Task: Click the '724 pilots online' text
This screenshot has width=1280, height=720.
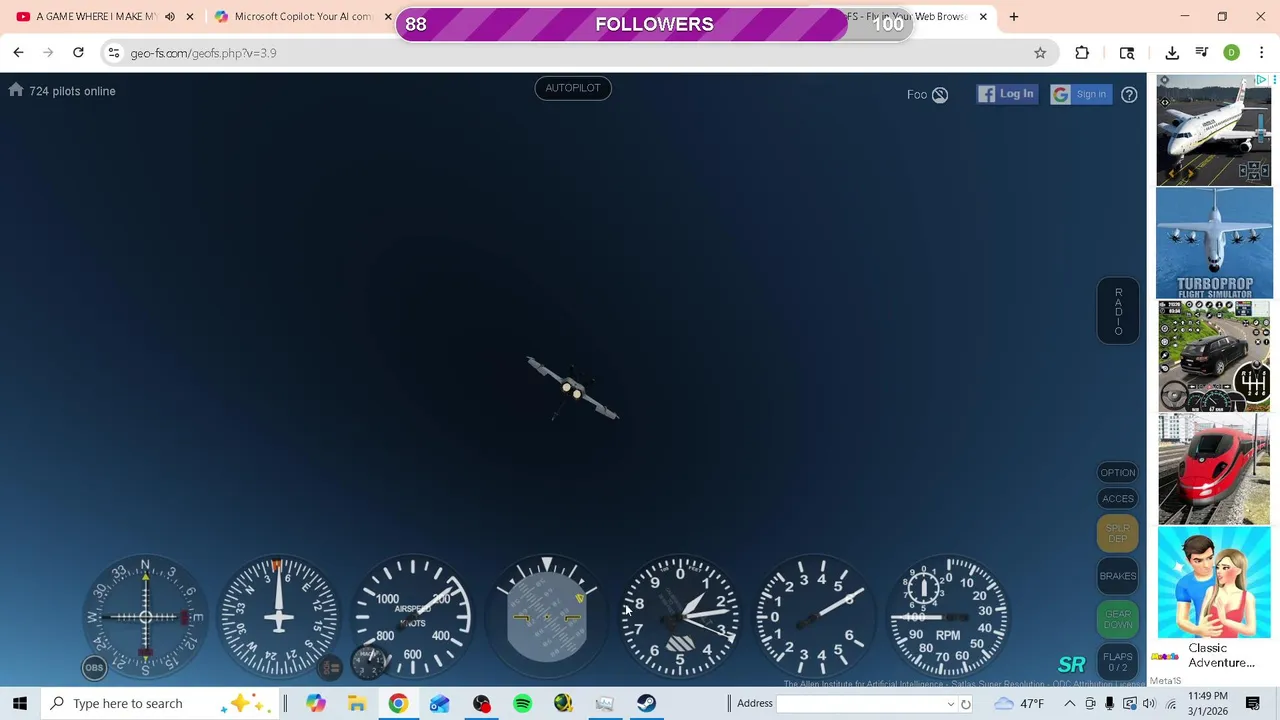Action: [72, 91]
